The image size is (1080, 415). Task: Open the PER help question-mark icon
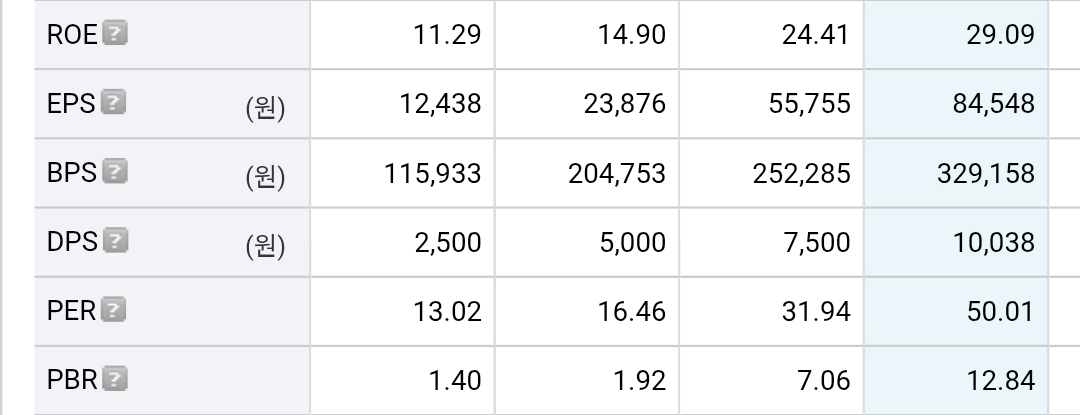pos(114,310)
